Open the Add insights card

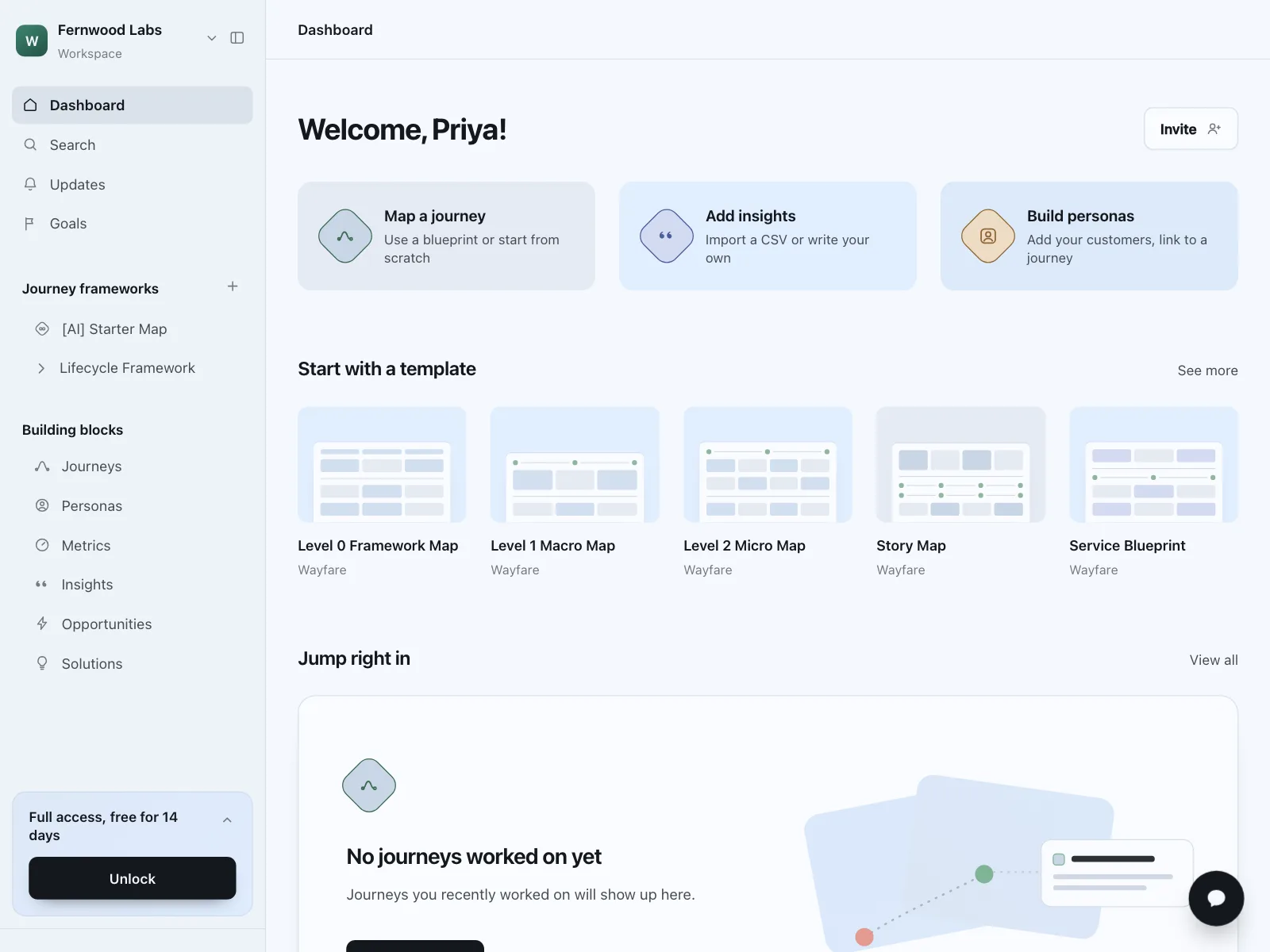(x=768, y=236)
